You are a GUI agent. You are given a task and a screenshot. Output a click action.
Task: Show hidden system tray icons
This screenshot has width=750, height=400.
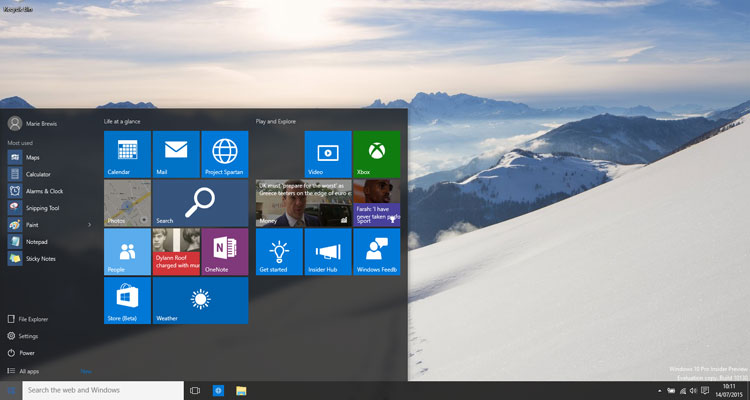coord(660,391)
